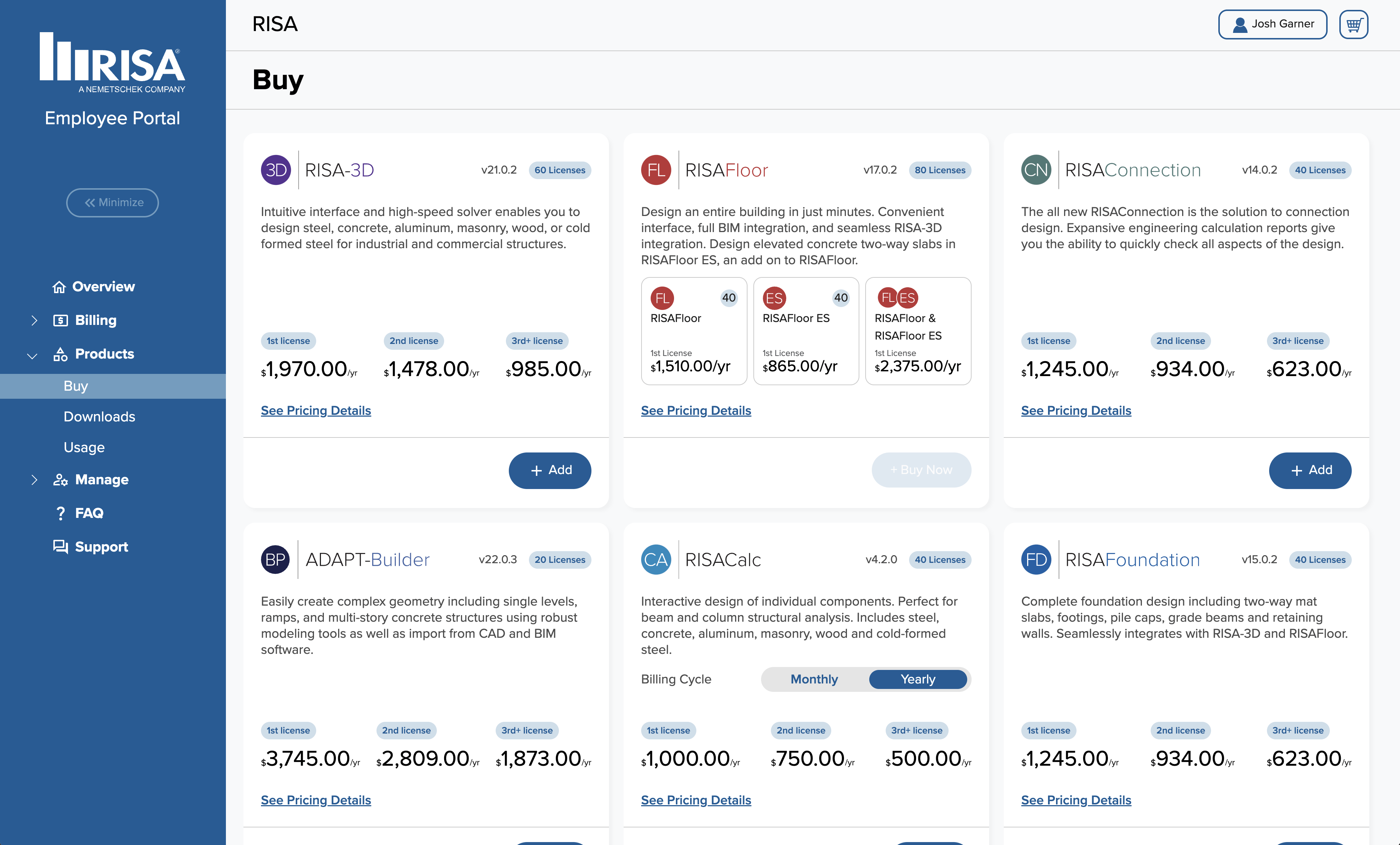Click the FAQ question mark icon
This screenshot has height=845, width=1400.
click(60, 513)
